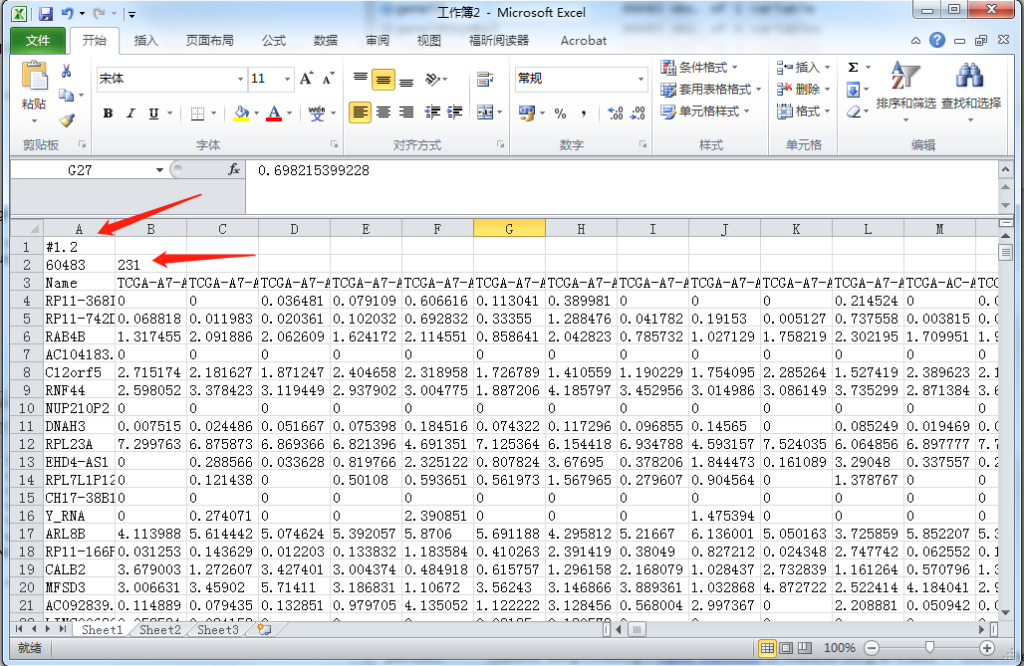This screenshot has height=666, width=1024.
Task: Switch to Acrobat ribbon tab
Action: pyautogui.click(x=583, y=40)
